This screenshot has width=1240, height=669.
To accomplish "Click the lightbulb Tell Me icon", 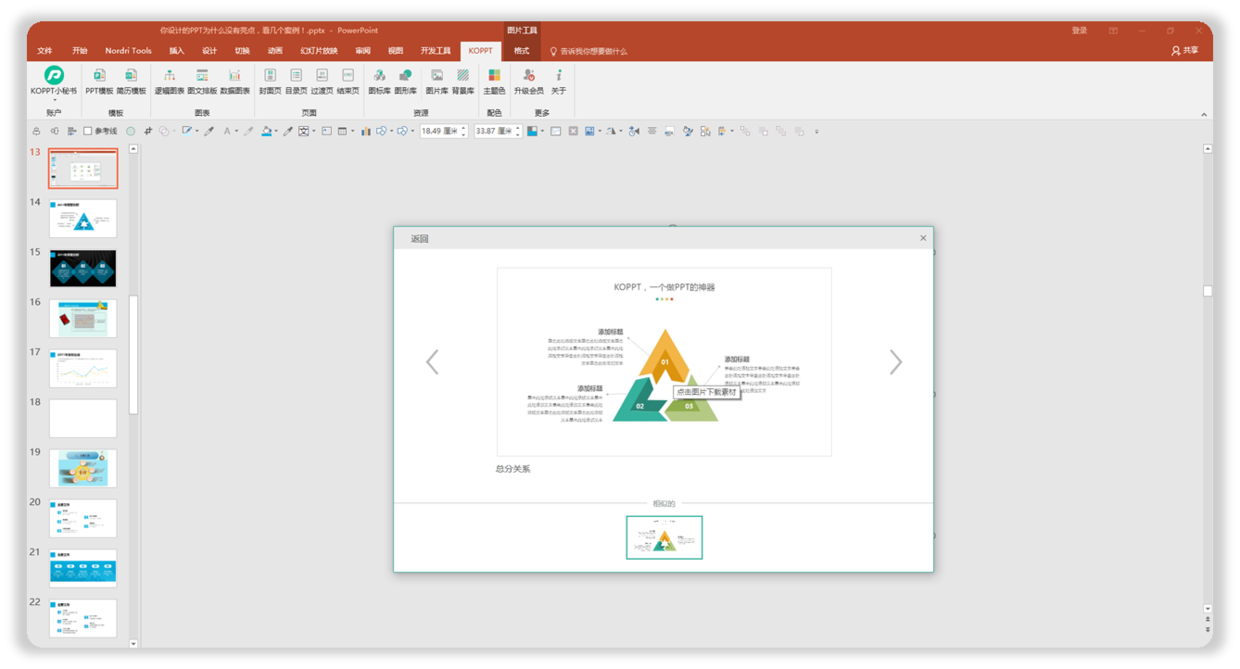I will pyautogui.click(x=553, y=51).
